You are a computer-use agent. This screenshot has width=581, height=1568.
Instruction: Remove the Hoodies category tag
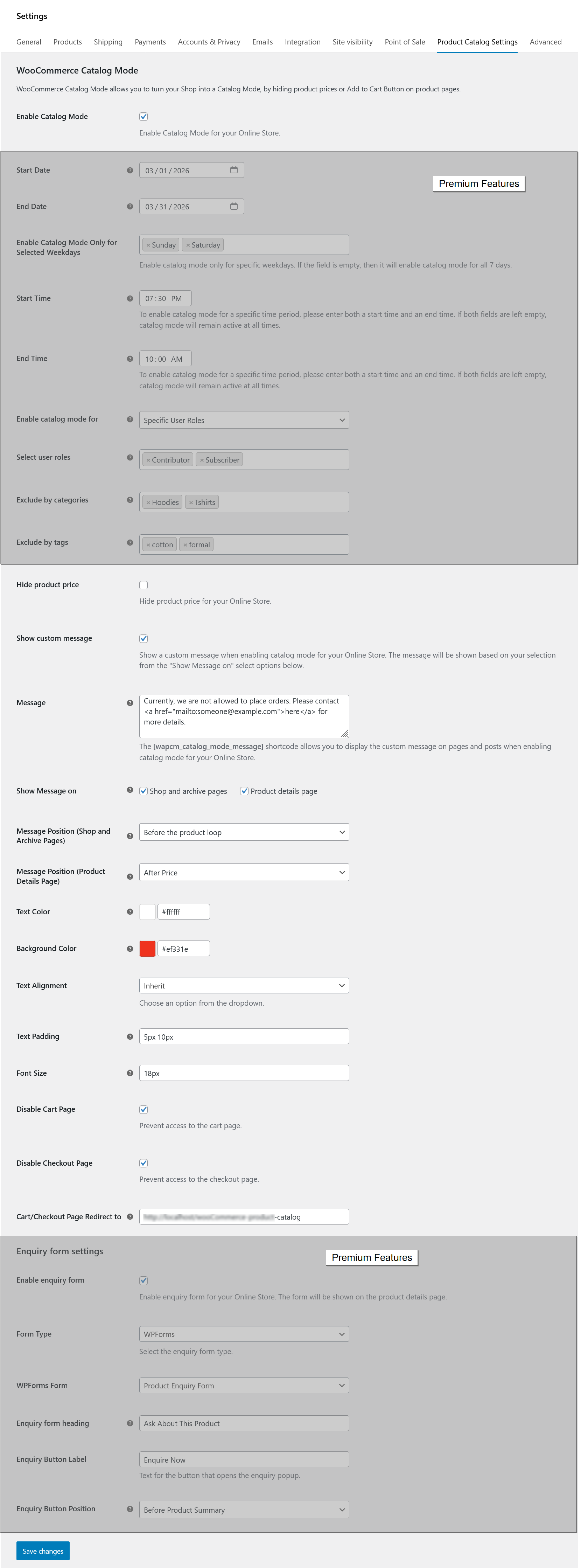148,503
